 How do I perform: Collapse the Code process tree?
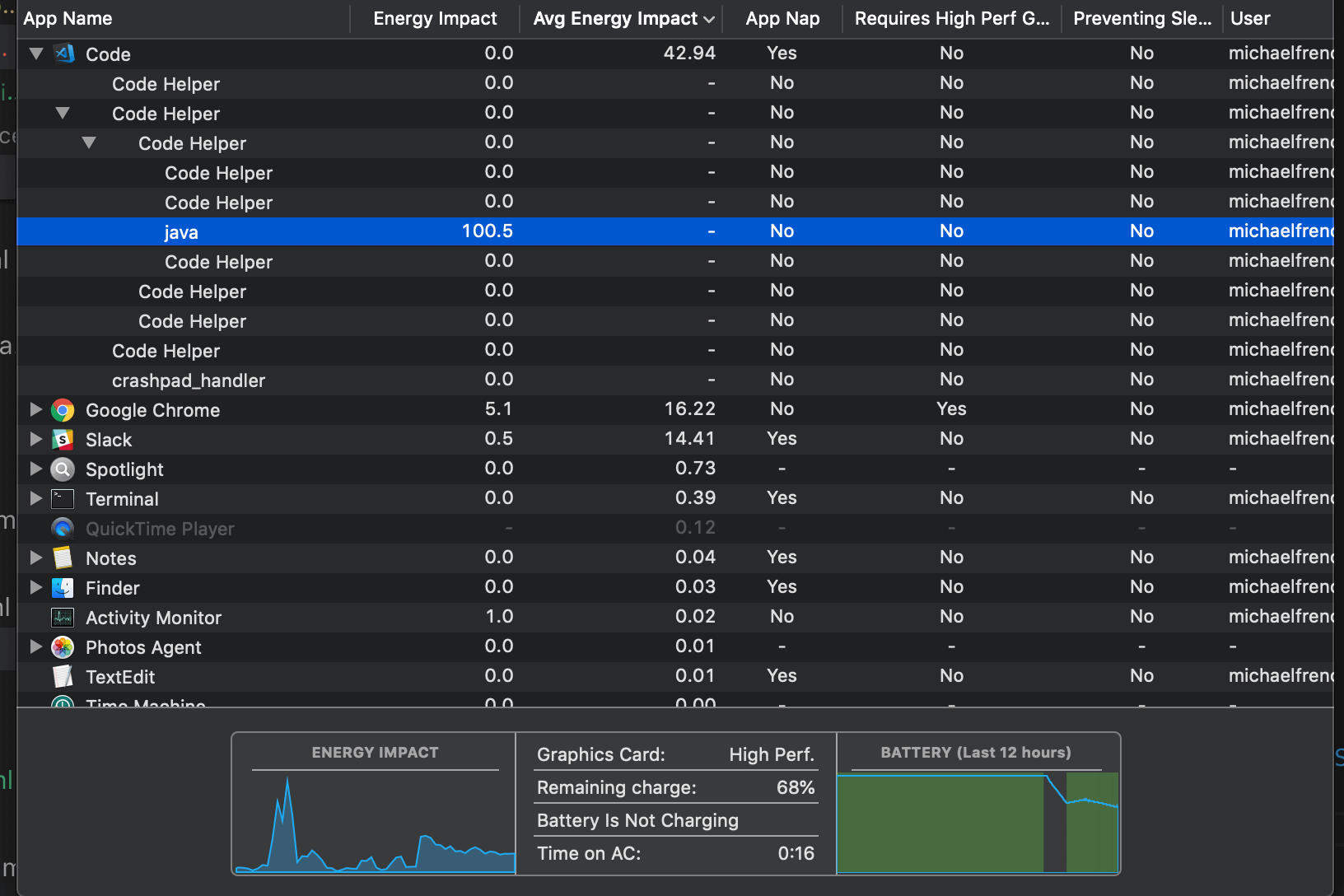[x=35, y=54]
